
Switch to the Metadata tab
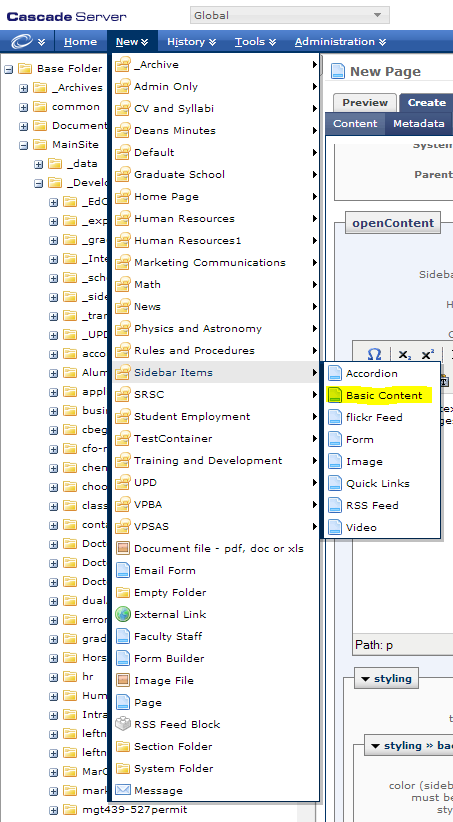pos(418,124)
